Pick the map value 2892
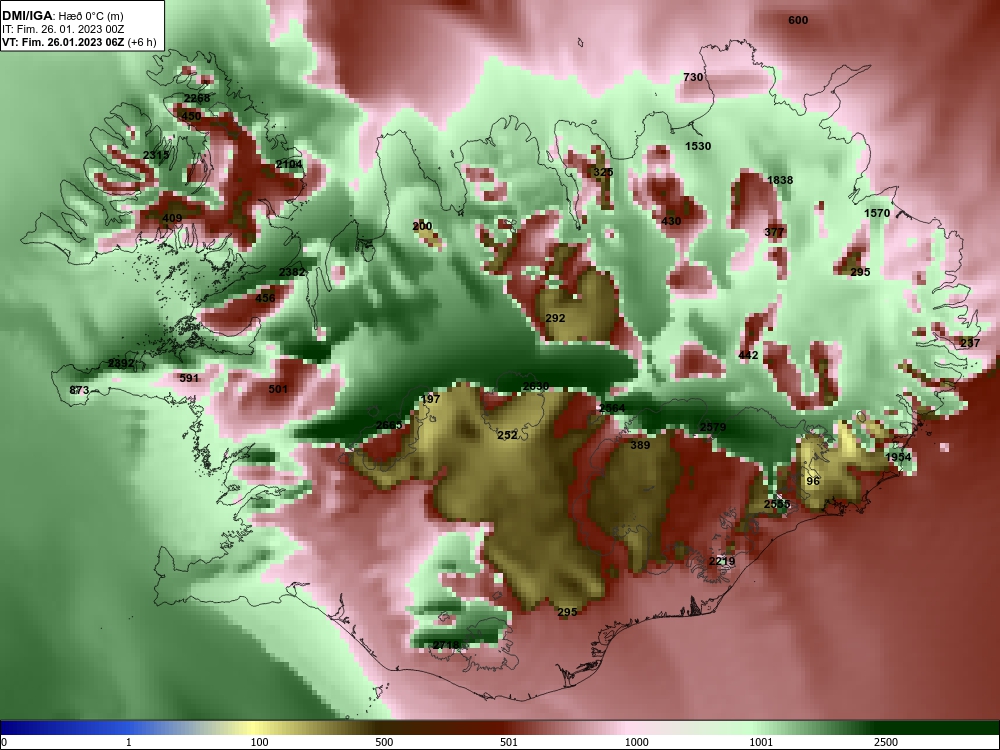The image size is (1000, 750). click(121, 364)
